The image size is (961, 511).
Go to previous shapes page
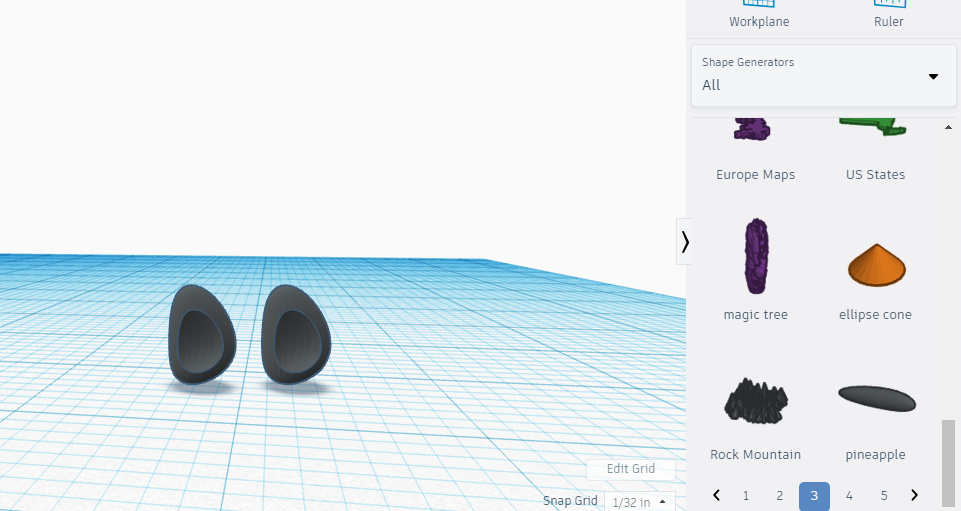tap(716, 495)
